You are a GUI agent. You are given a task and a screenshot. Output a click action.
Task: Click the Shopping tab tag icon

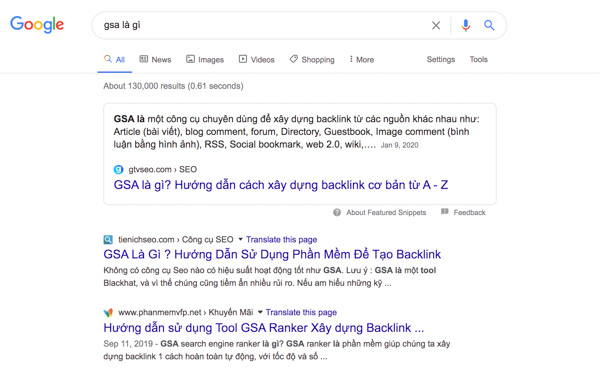tap(293, 59)
